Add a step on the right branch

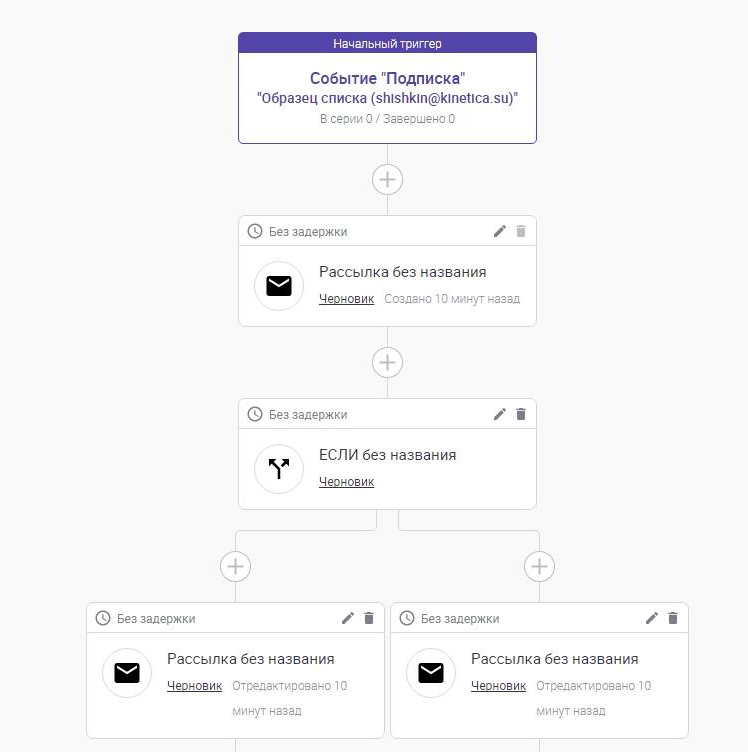click(x=539, y=566)
